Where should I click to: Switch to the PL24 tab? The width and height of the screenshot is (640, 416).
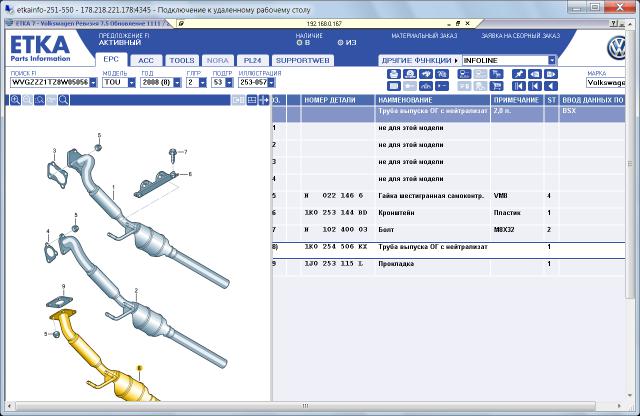[x=252, y=60]
